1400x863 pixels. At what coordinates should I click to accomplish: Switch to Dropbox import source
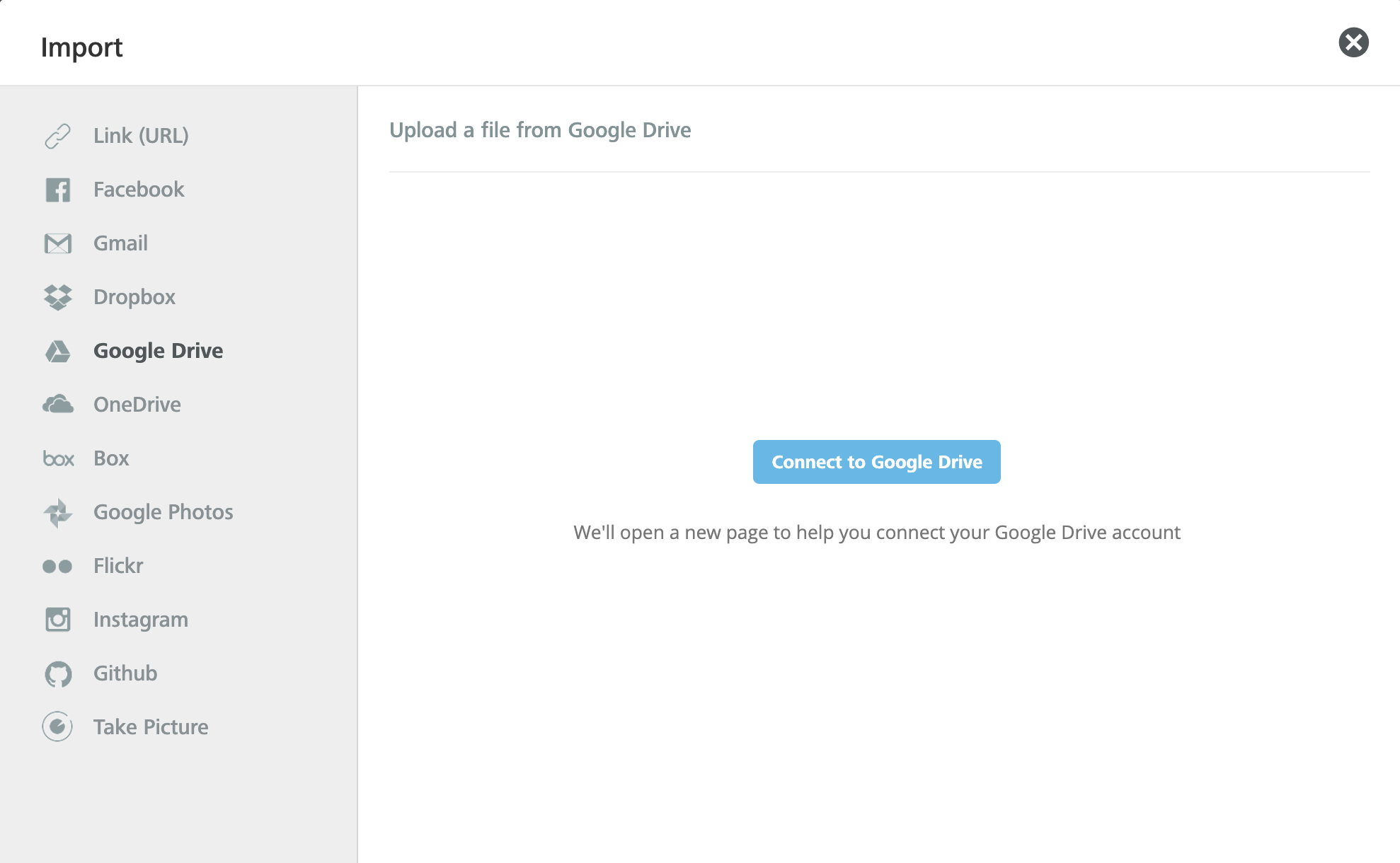click(x=134, y=297)
